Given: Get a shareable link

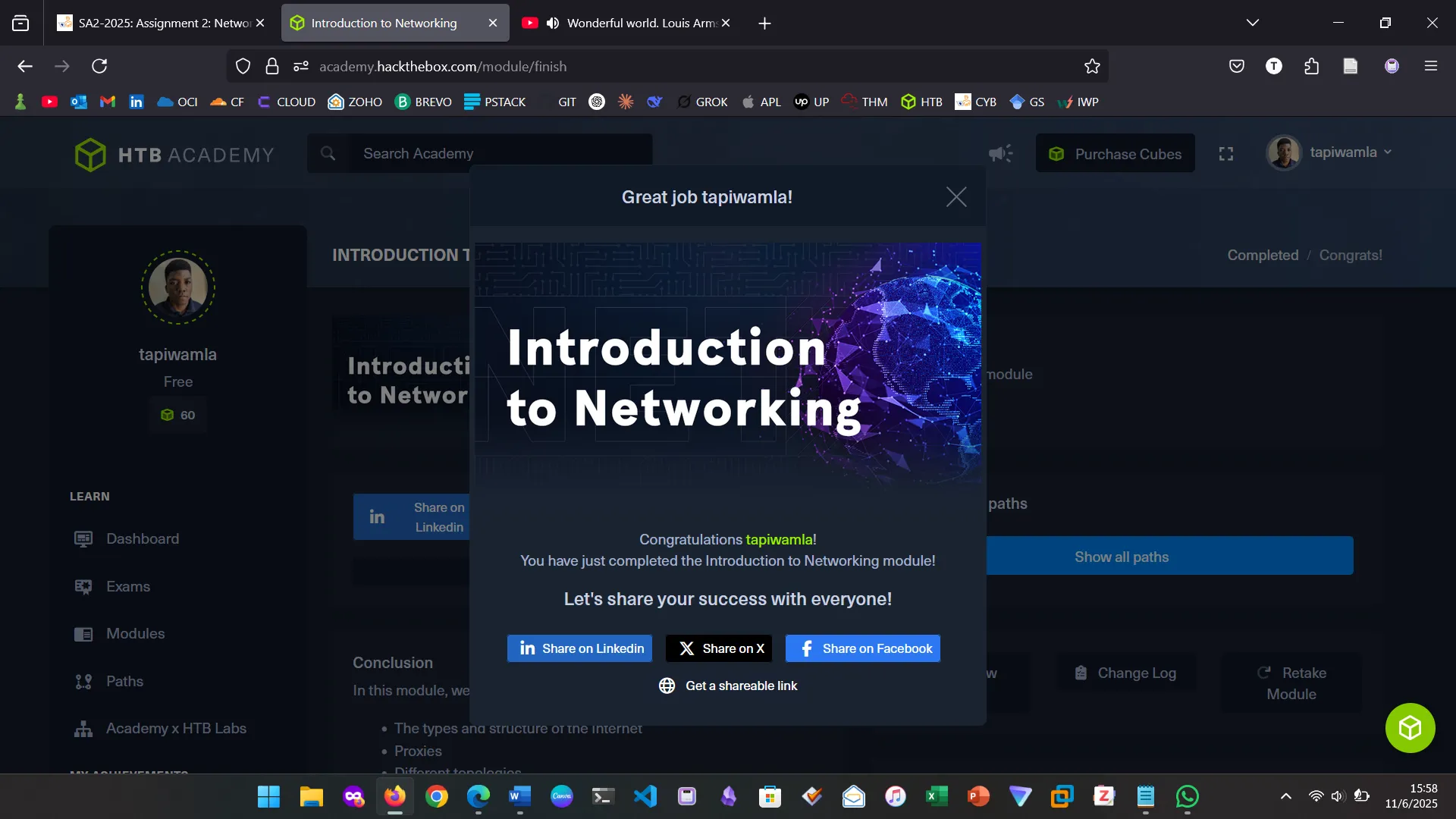Looking at the screenshot, I should (728, 686).
